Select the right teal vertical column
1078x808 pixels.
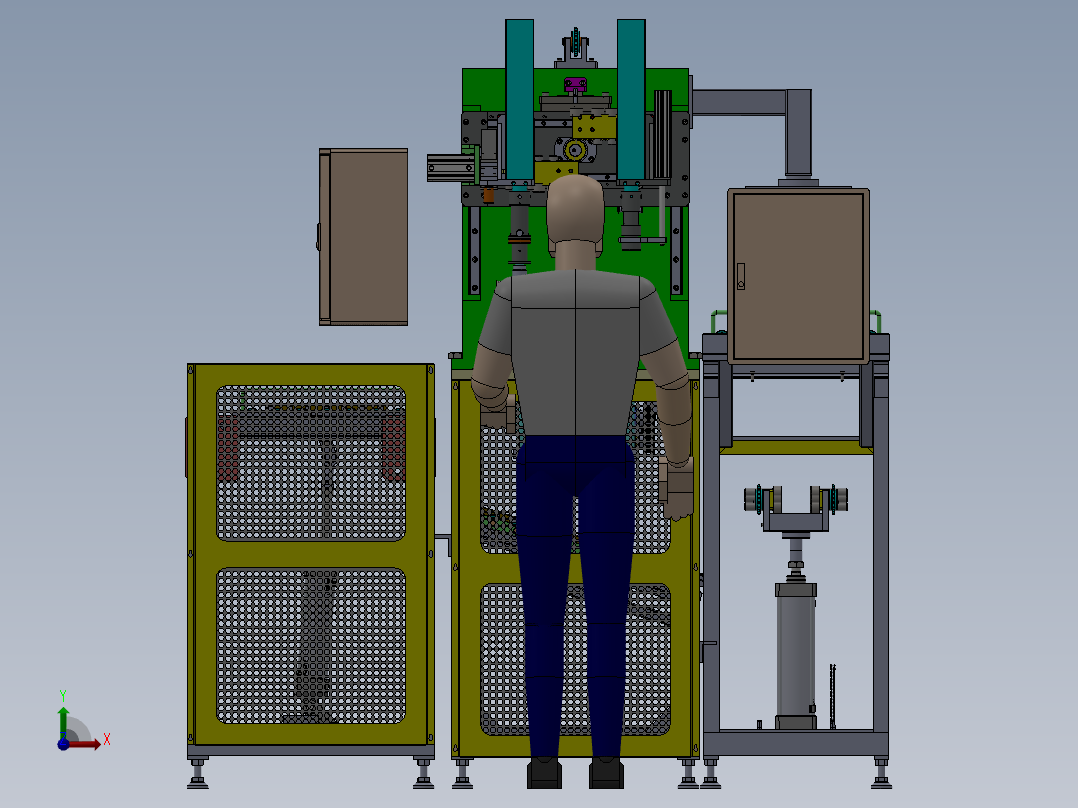[x=631, y=100]
